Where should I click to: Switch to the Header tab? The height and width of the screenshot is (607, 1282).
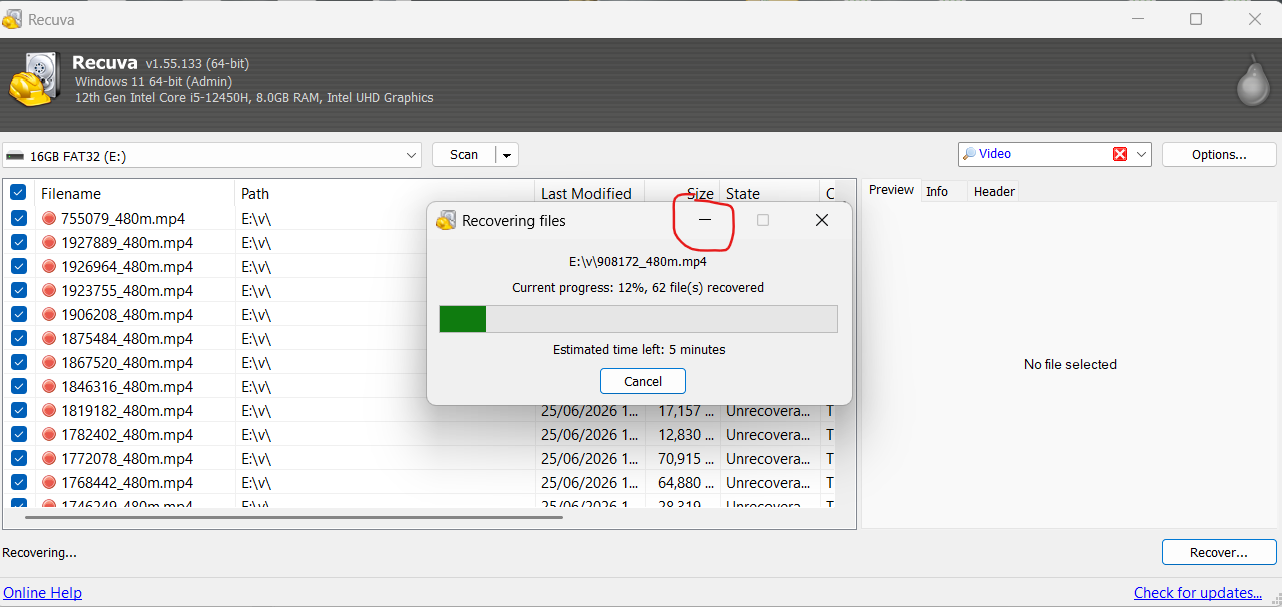[x=994, y=191]
